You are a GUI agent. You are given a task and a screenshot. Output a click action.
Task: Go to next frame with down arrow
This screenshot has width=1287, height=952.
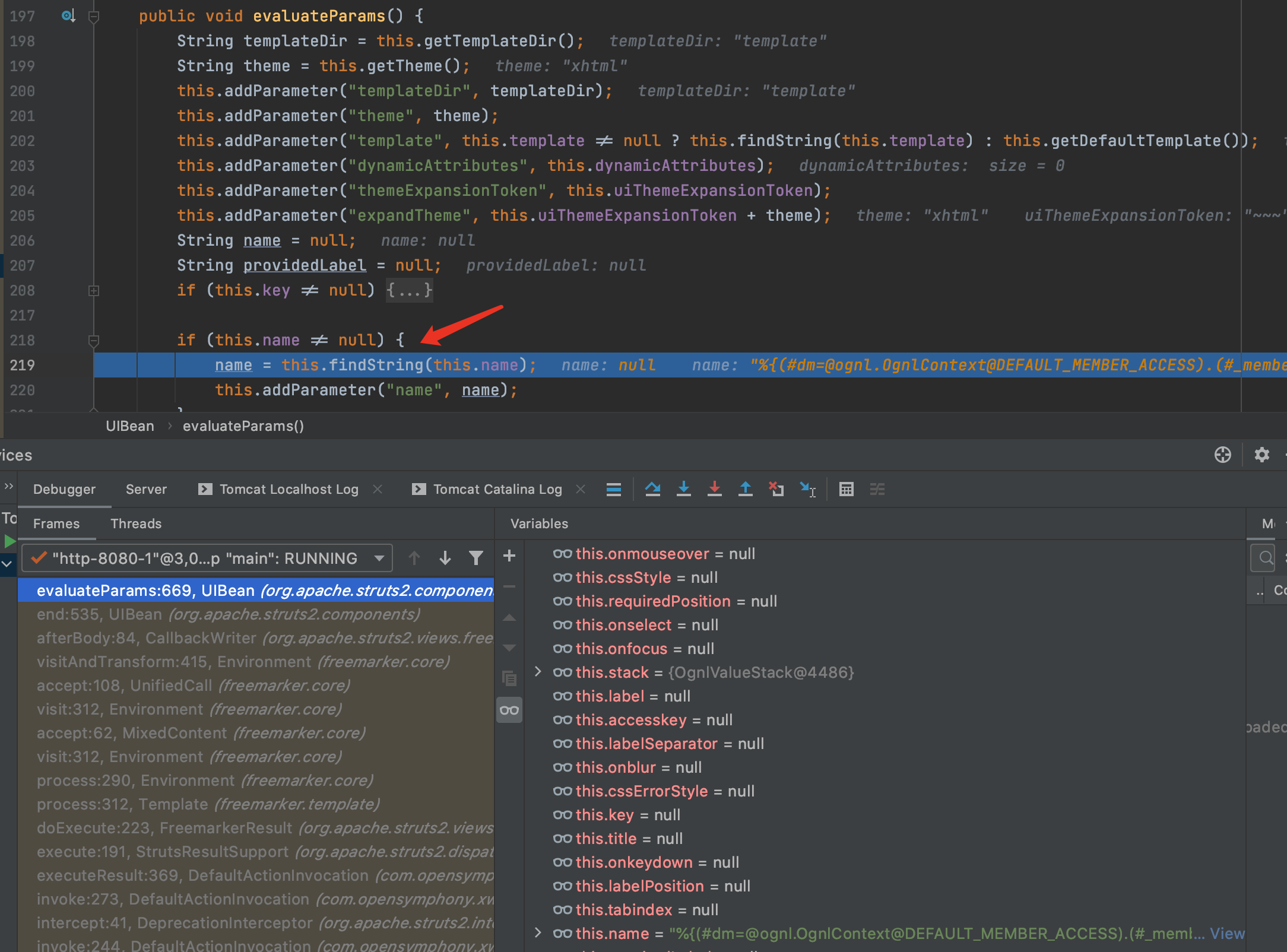(x=445, y=558)
